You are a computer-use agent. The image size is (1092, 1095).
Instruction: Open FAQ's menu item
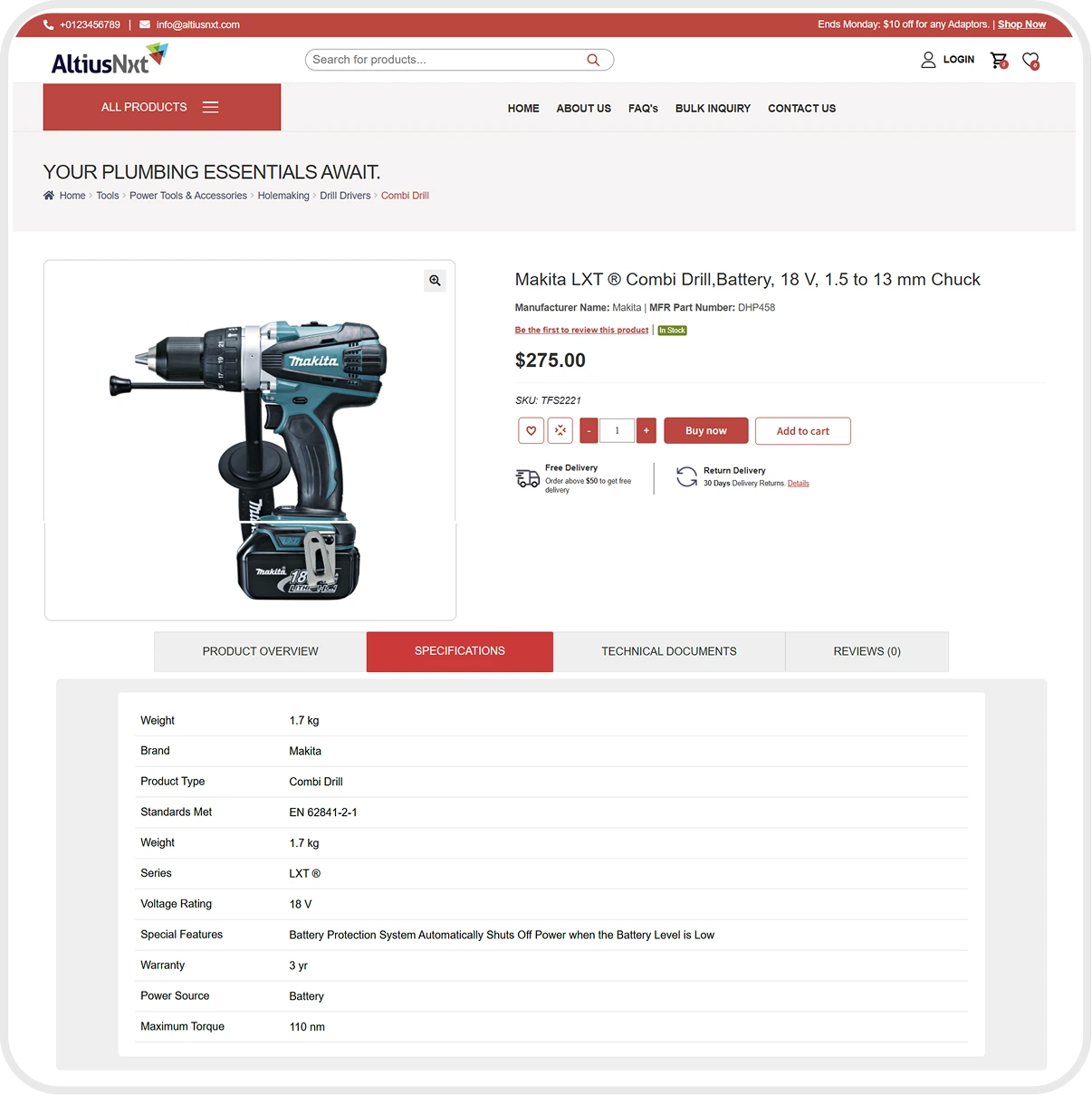click(643, 109)
